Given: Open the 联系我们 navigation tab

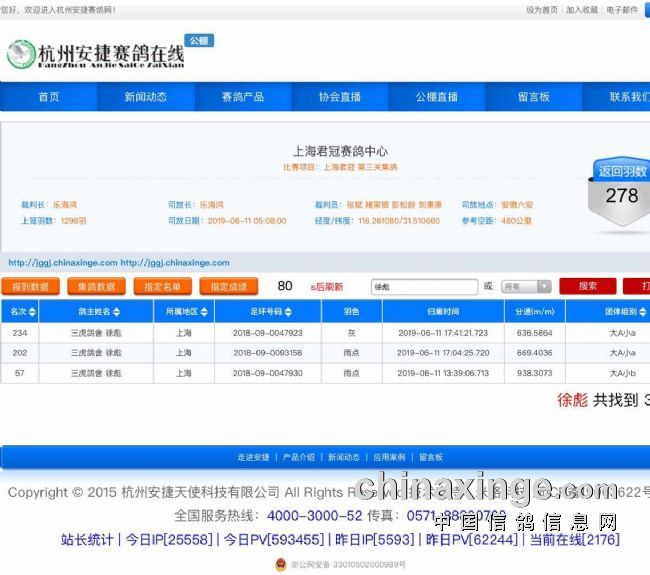Looking at the screenshot, I should point(617,97).
